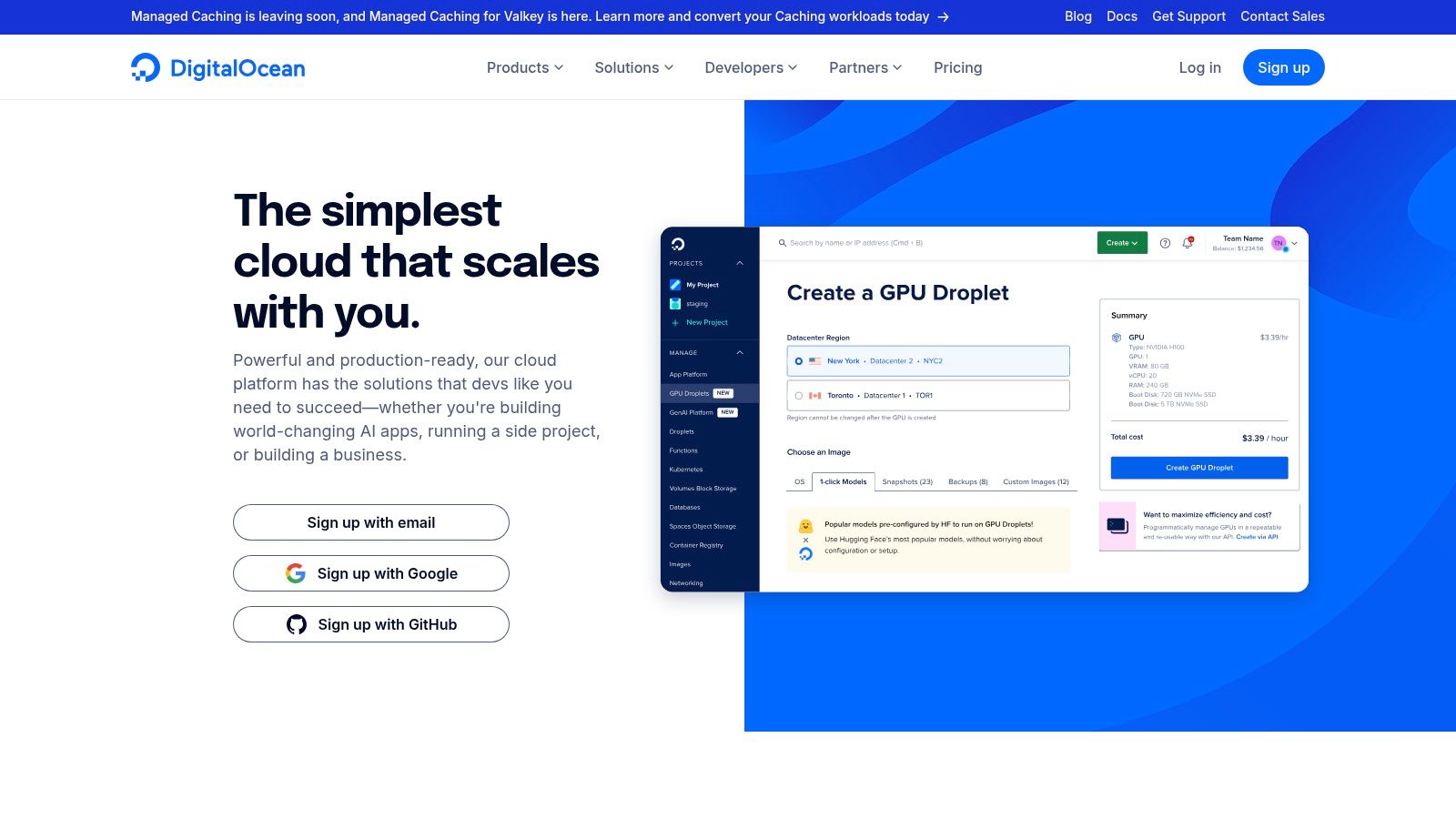1456x819 pixels.
Task: Select New York NYC2 region radio
Action: [798, 361]
